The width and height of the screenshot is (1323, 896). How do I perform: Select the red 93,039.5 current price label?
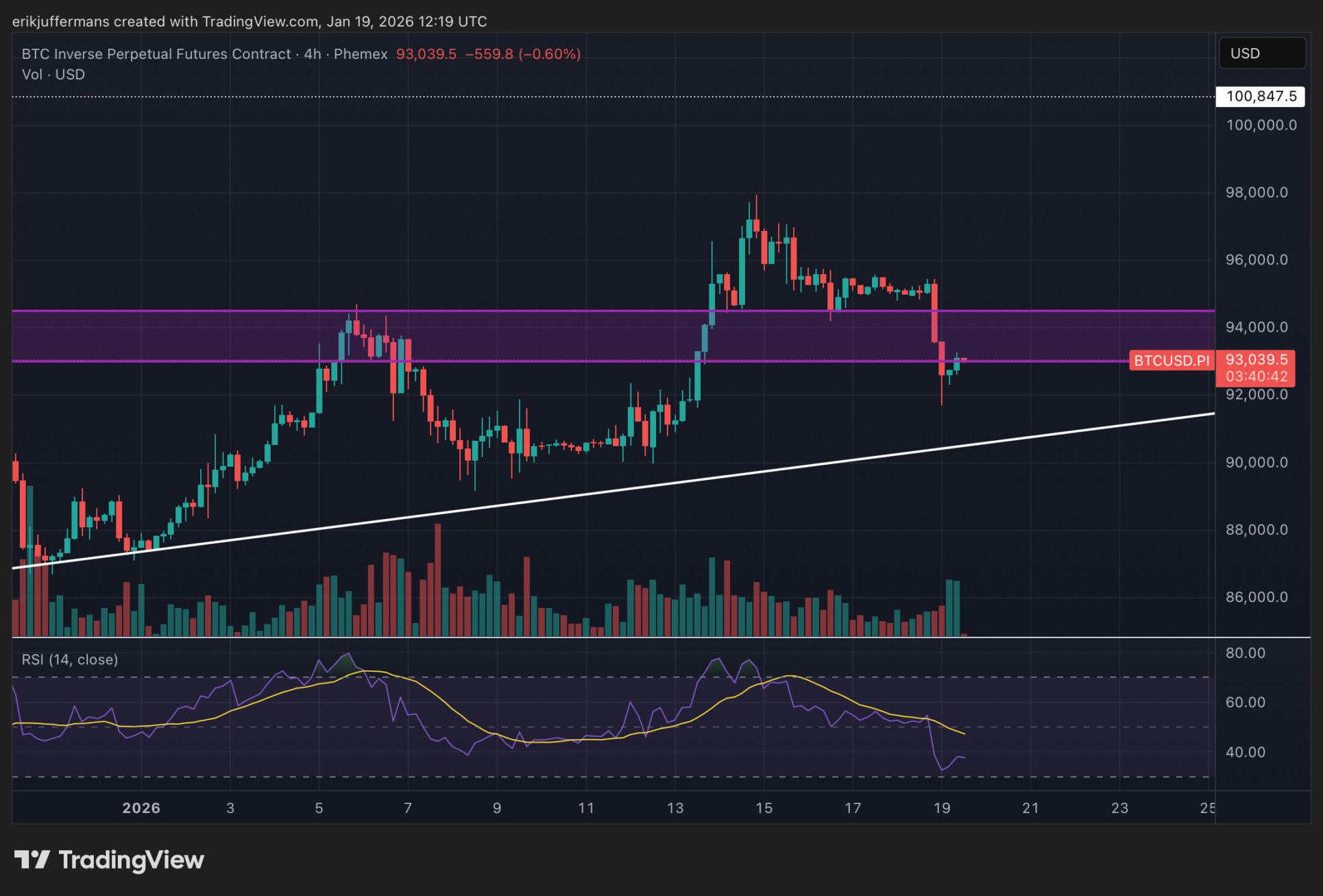[1256, 359]
